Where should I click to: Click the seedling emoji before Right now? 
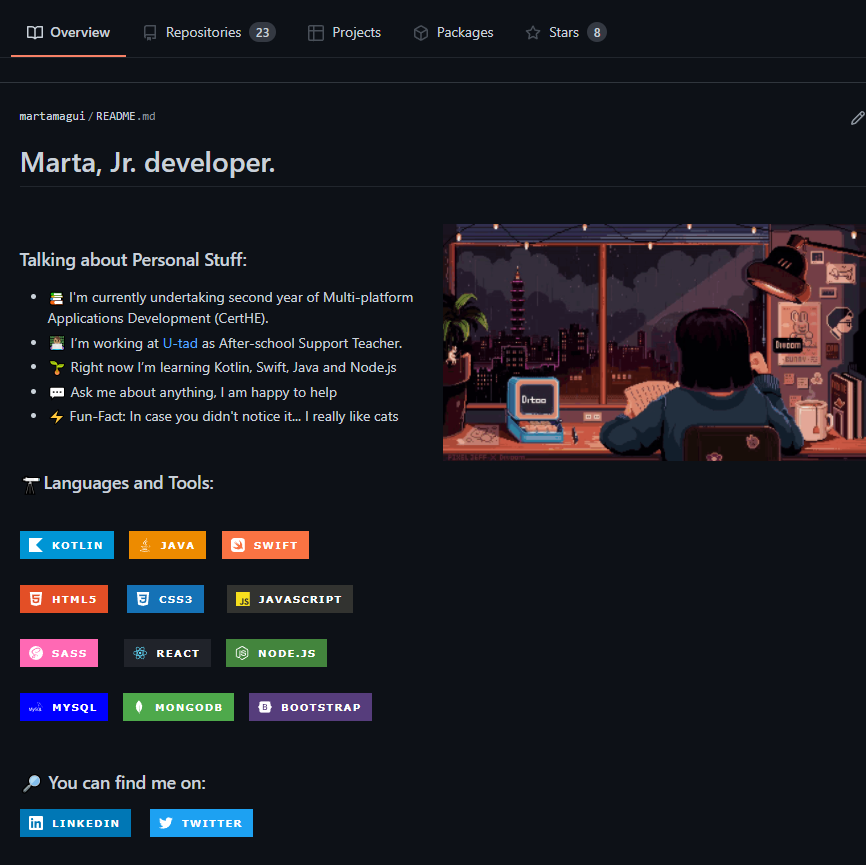tap(57, 368)
